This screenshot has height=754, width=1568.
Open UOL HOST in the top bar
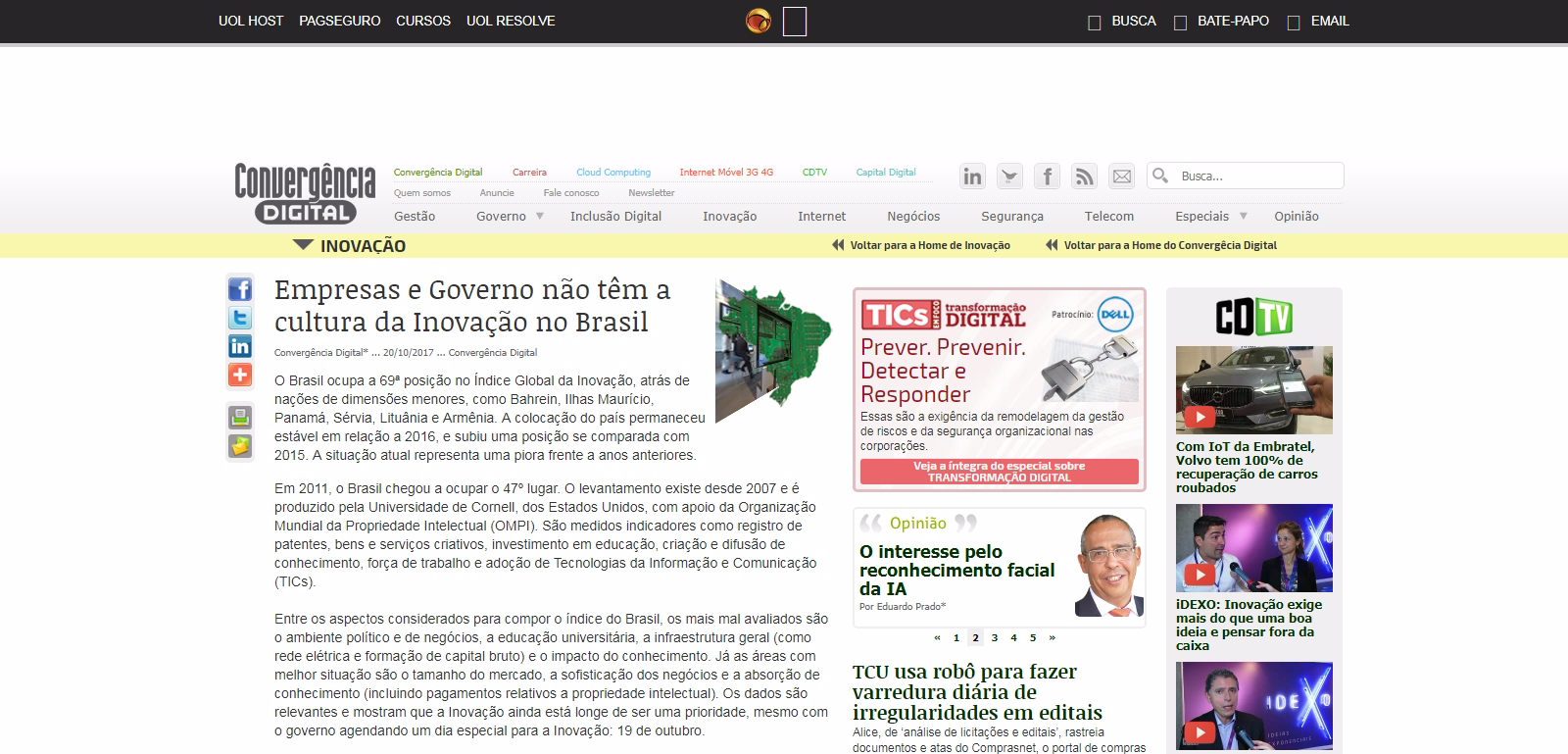(251, 21)
